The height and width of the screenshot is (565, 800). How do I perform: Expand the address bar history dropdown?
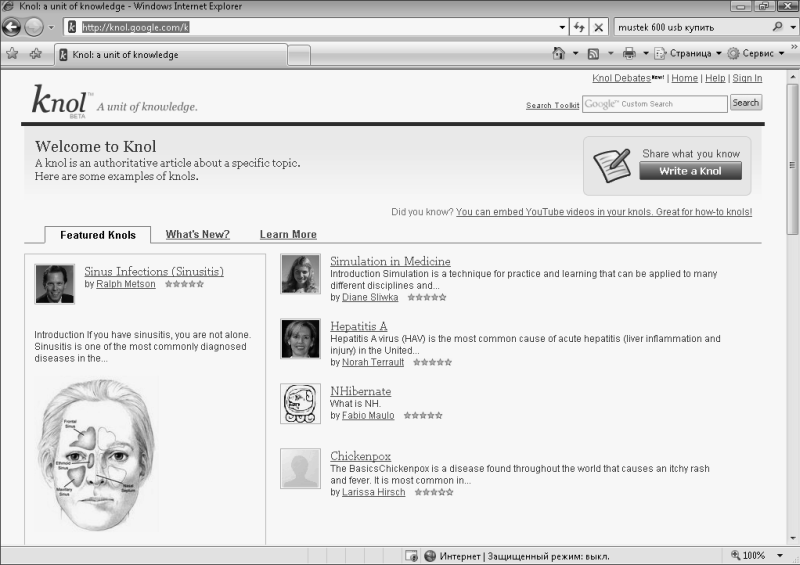click(x=562, y=28)
